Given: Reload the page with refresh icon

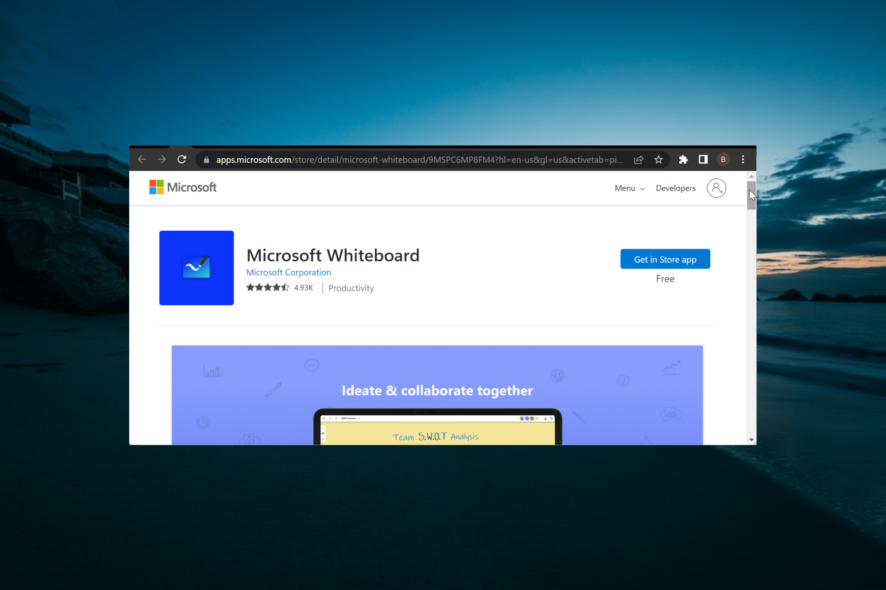Looking at the screenshot, I should click(181, 160).
